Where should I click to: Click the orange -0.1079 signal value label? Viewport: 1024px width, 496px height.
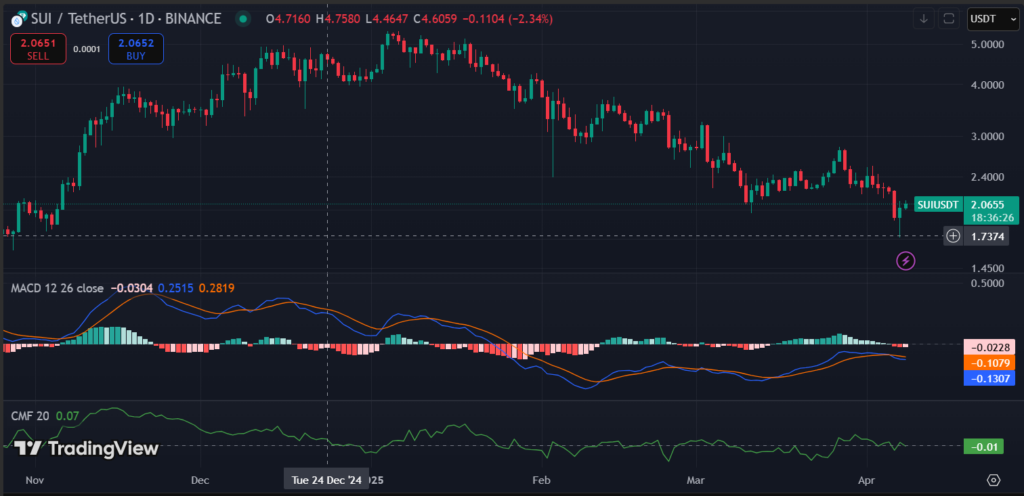(x=989, y=362)
